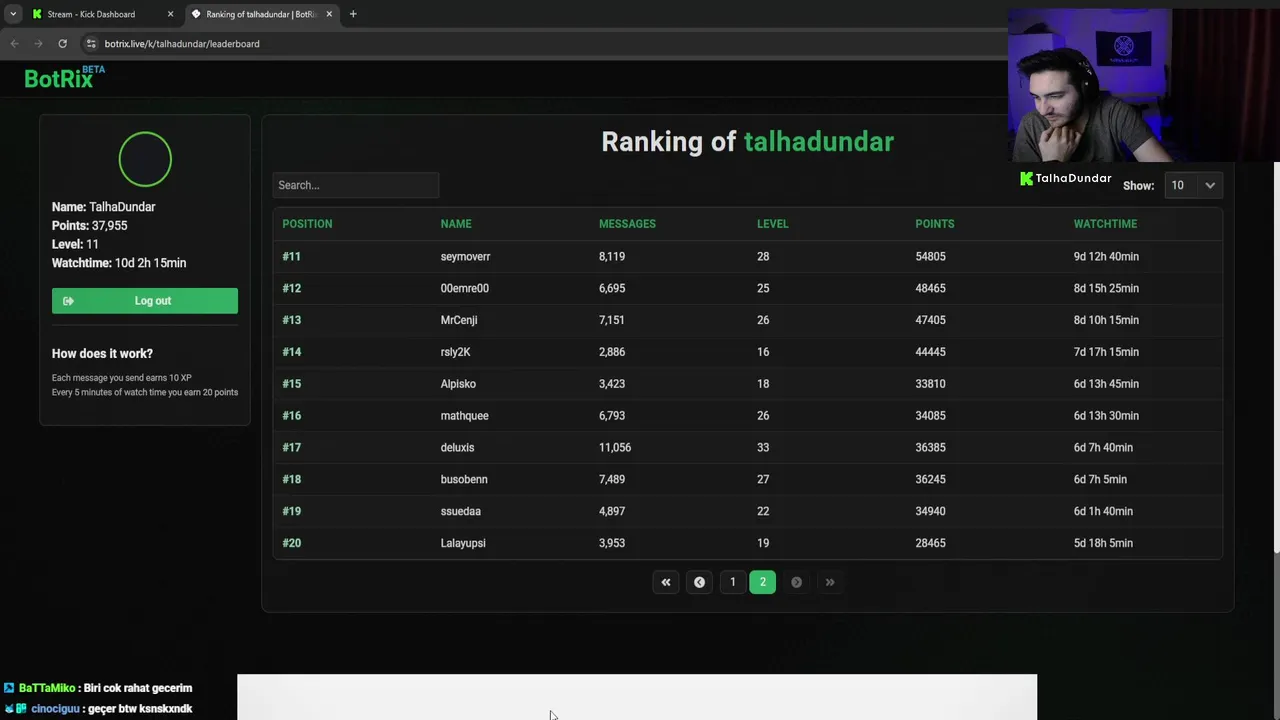Open the Show rows count dropdown
Screen dimensions: 1280x720
point(1193,185)
